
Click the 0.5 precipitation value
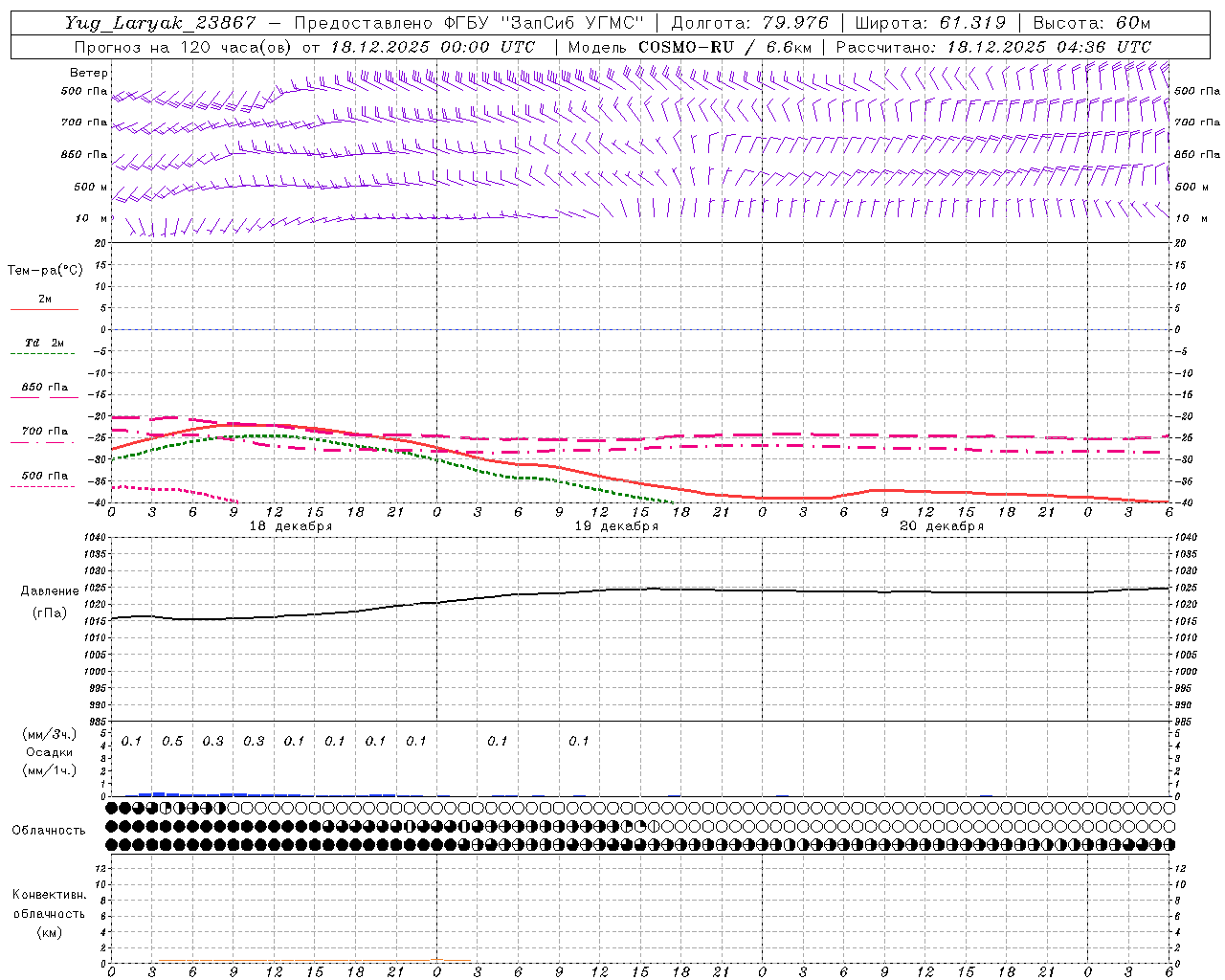pos(172,741)
